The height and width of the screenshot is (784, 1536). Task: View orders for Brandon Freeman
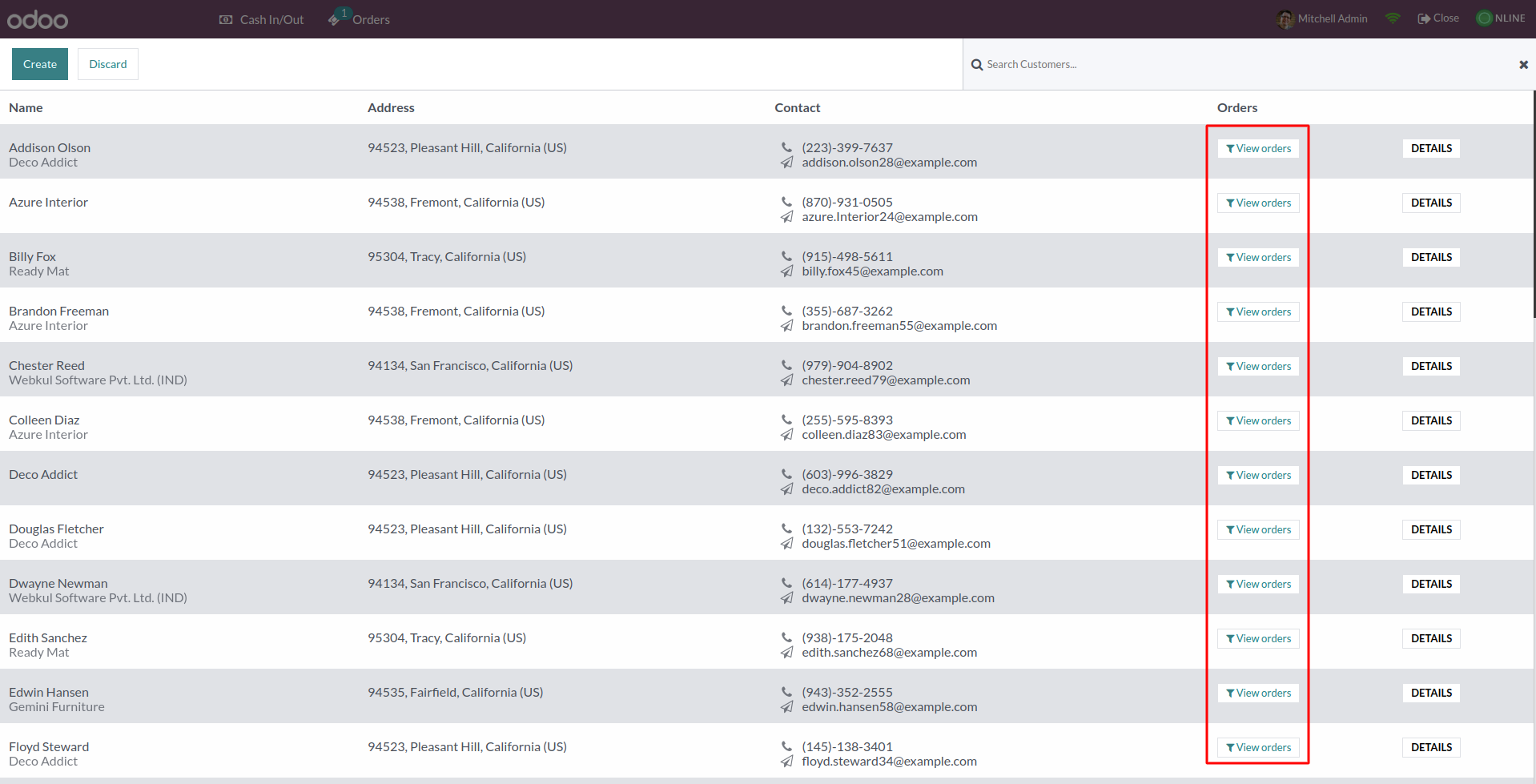(x=1258, y=312)
